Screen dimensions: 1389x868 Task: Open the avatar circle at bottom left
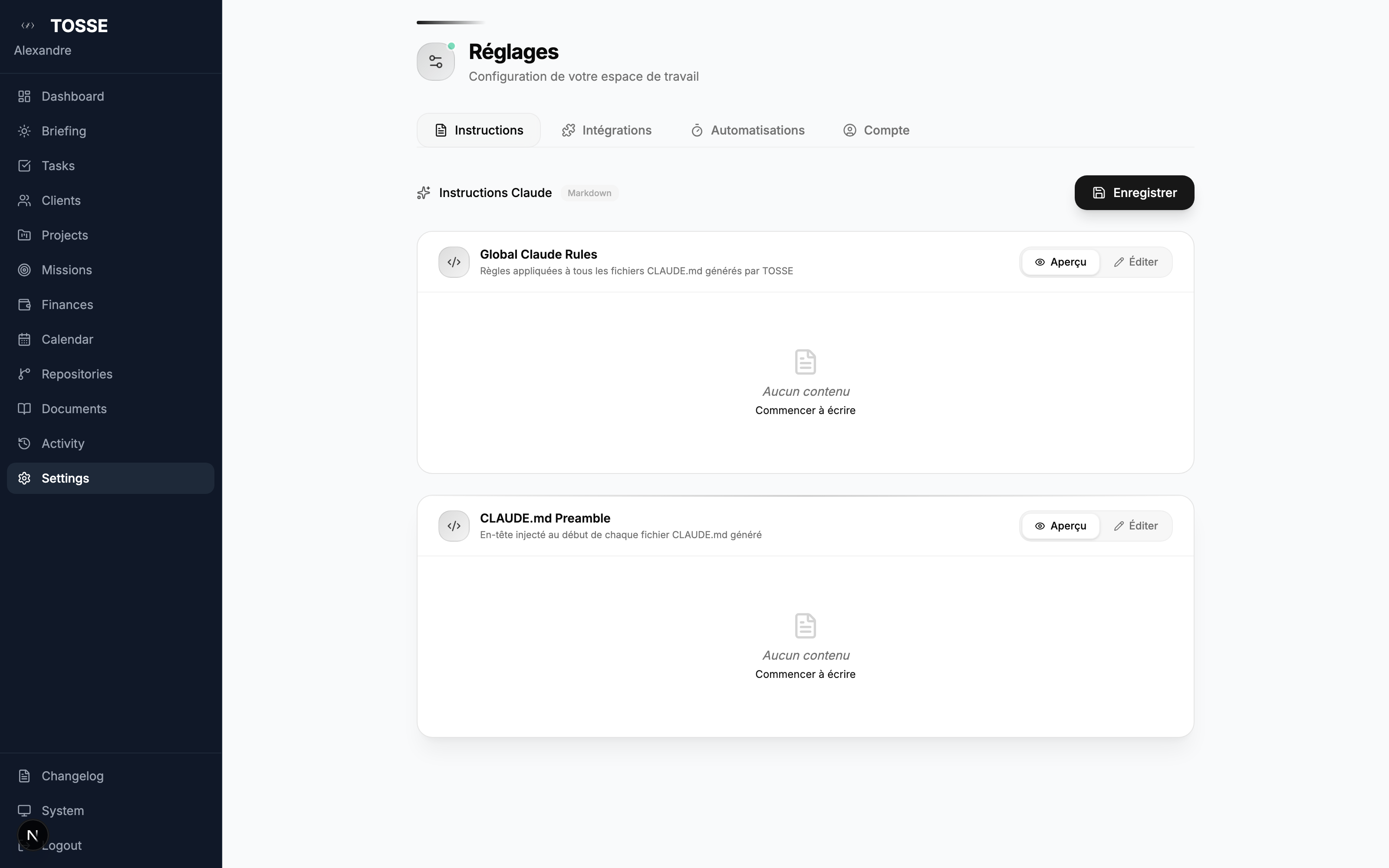[x=33, y=835]
